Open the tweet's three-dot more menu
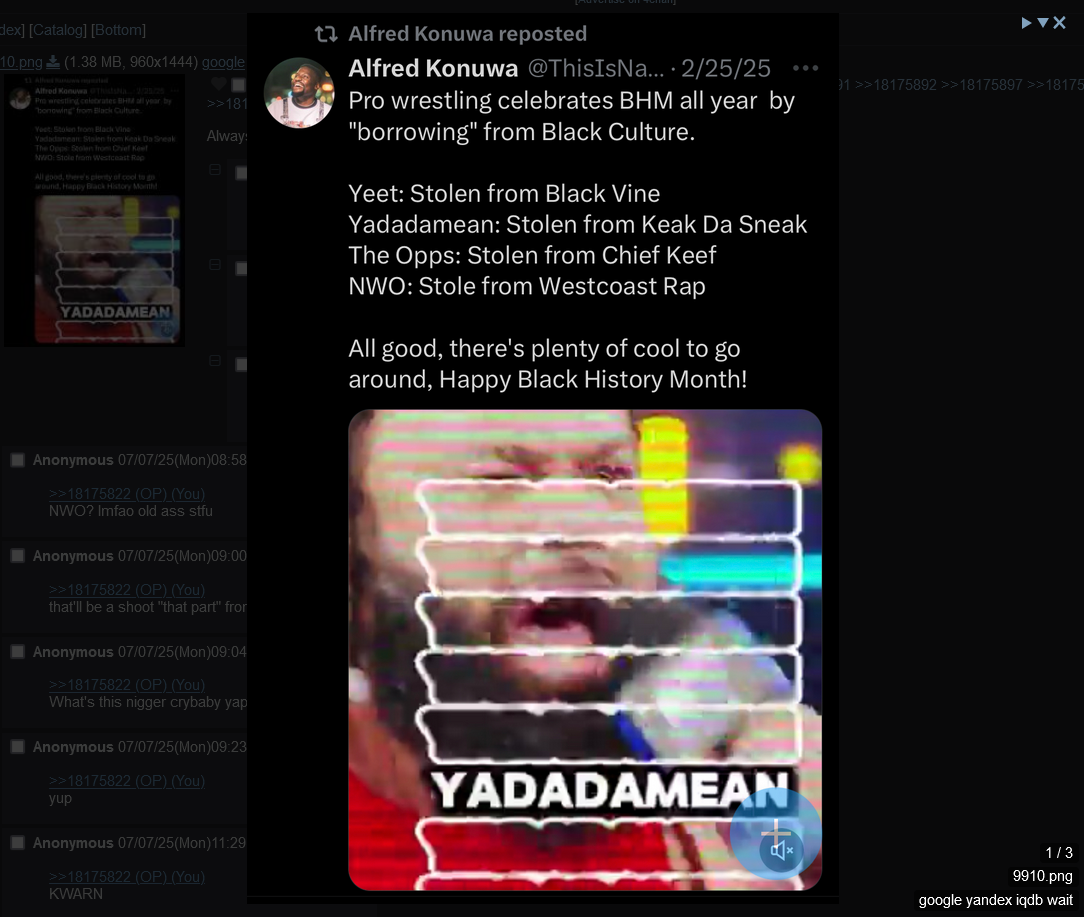1084x917 pixels. pyautogui.click(x=806, y=68)
